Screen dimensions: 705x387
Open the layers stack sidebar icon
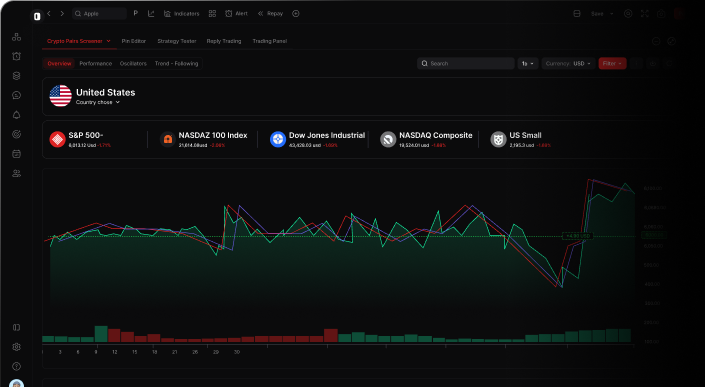coord(17,76)
